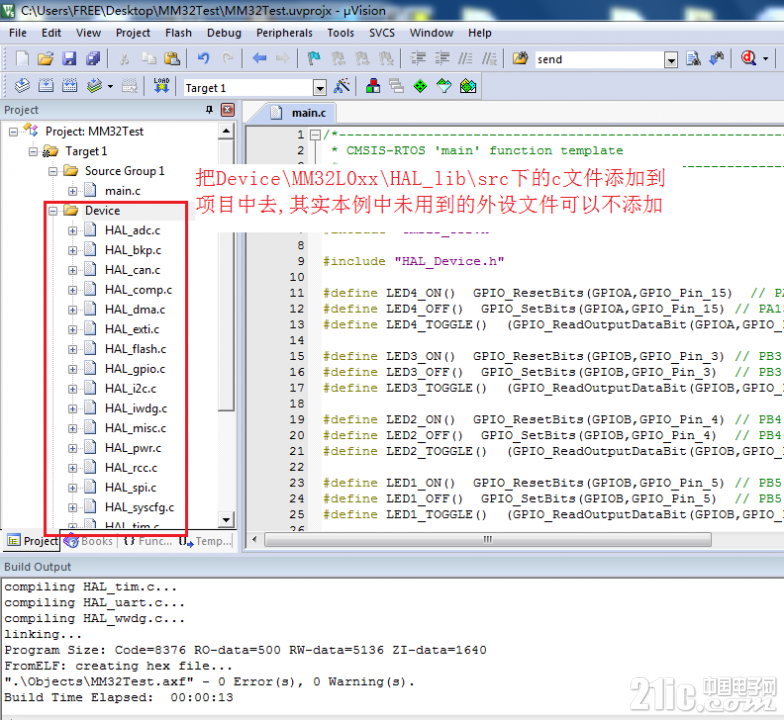This screenshot has width=784, height=720.
Task: Open the Debug menu
Action: click(224, 33)
